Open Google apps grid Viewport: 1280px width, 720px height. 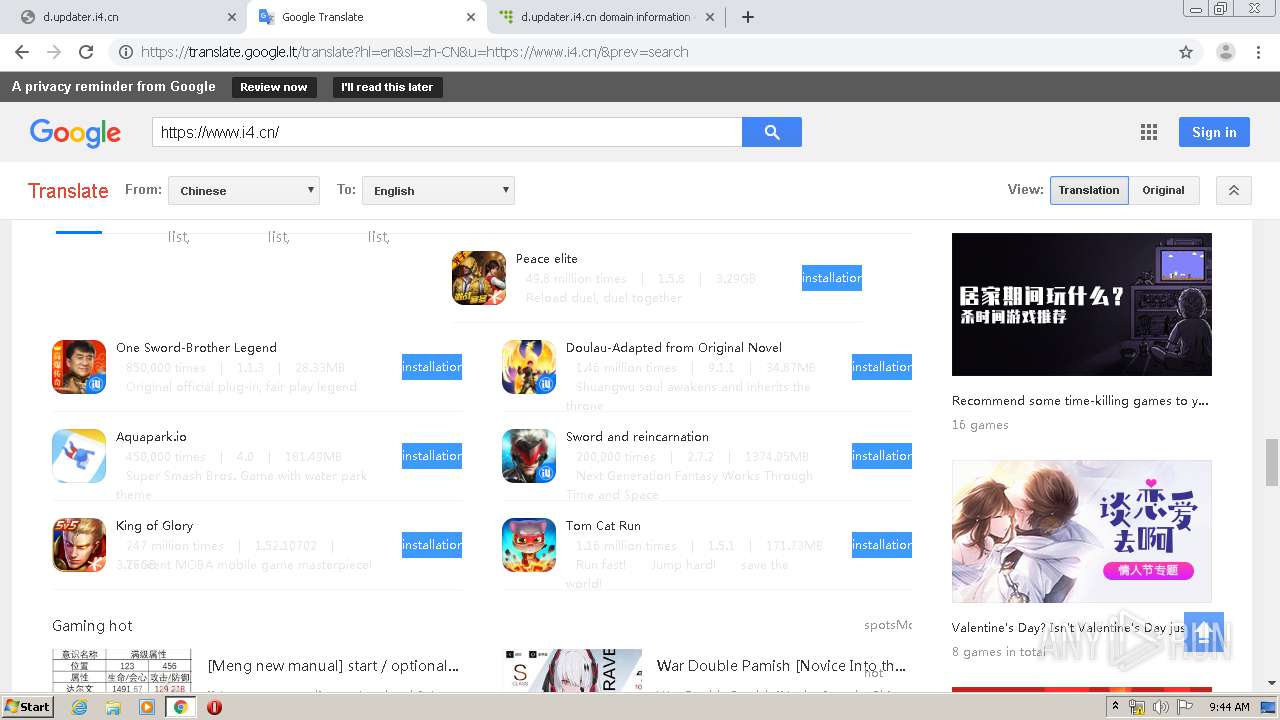click(1149, 132)
